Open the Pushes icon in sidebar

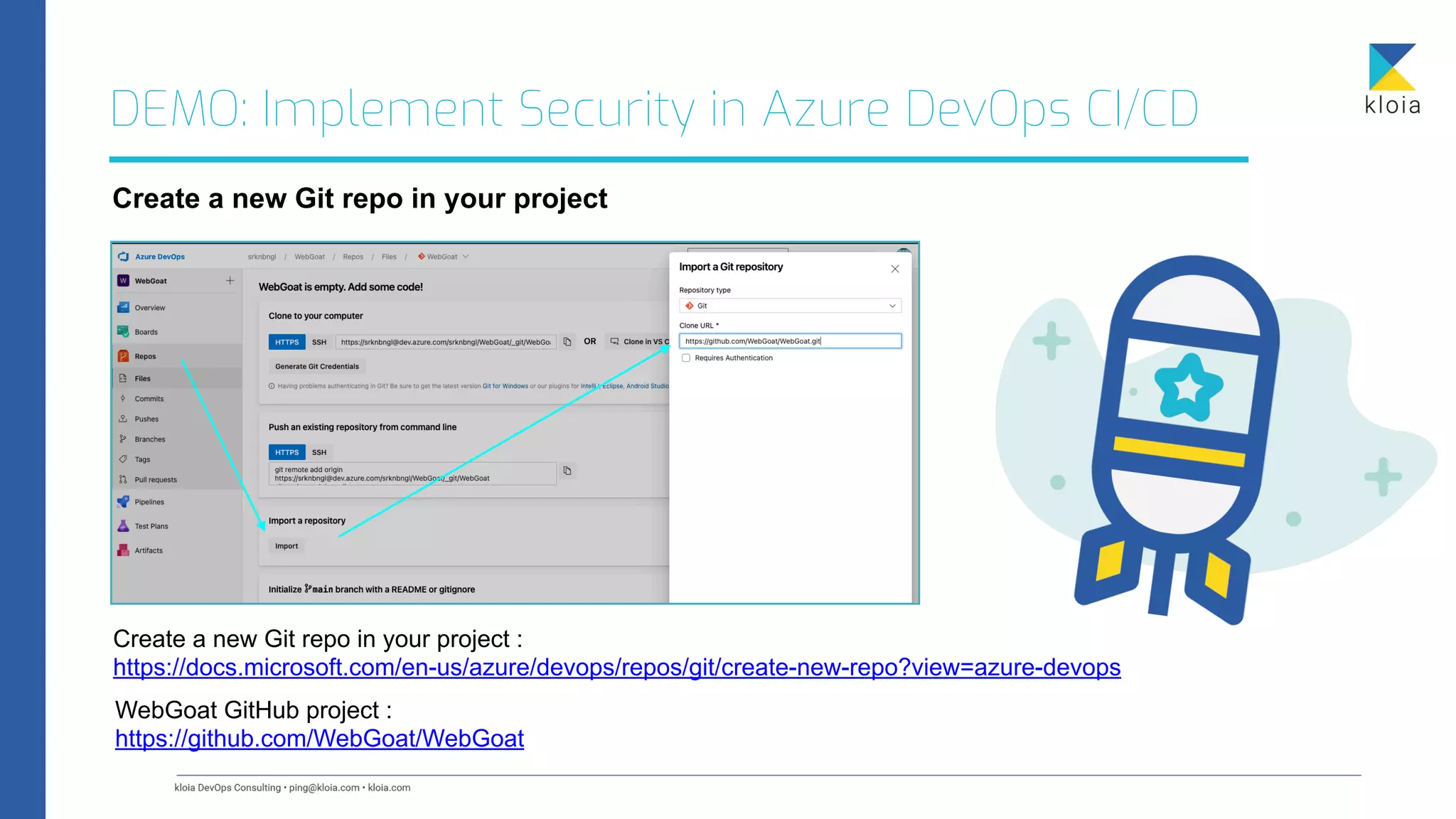tap(123, 419)
